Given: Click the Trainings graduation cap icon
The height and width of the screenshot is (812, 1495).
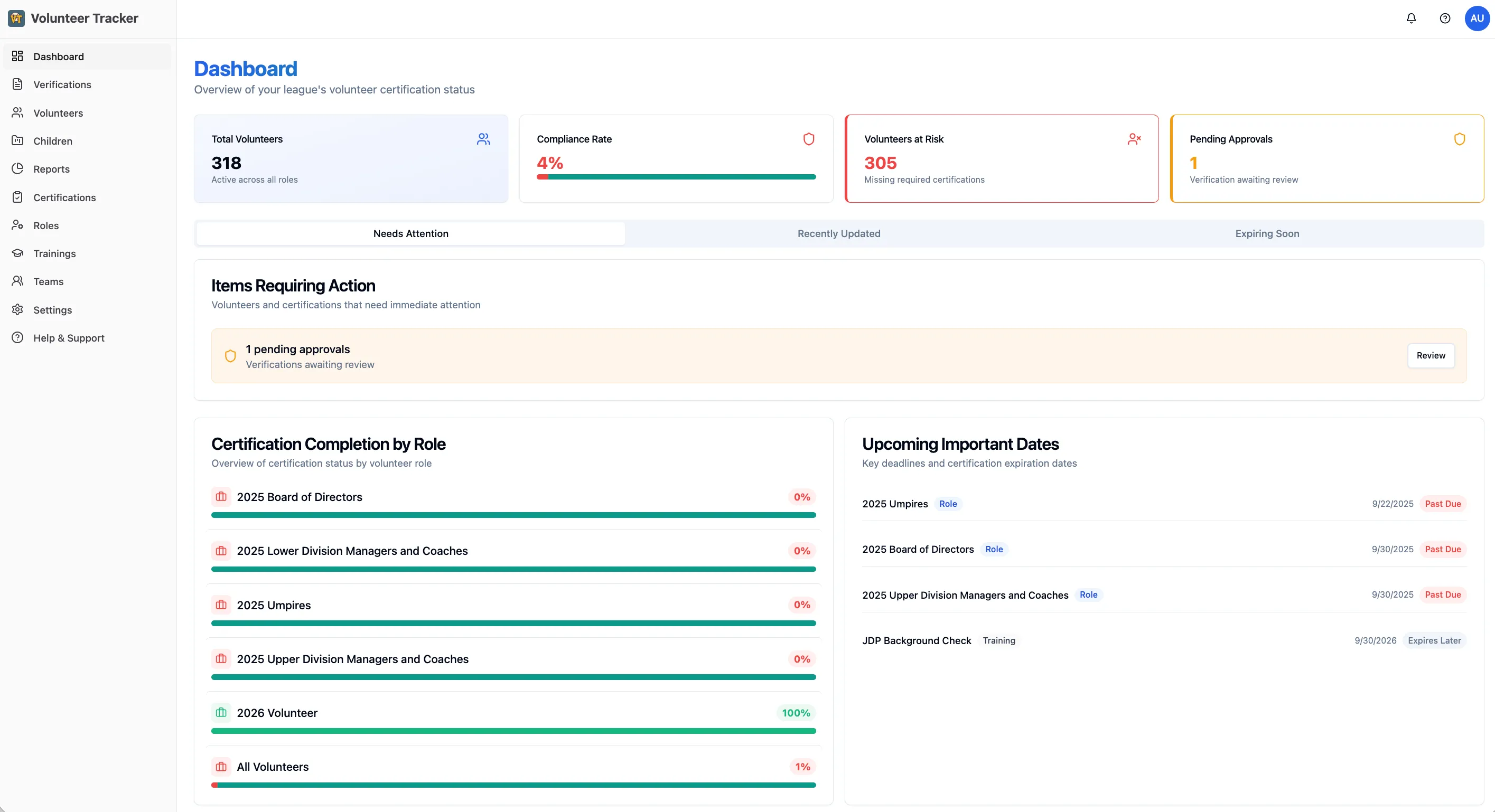Looking at the screenshot, I should [17, 253].
